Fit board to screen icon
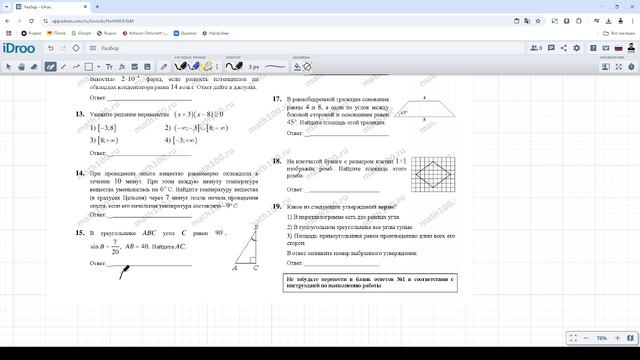The width and height of the screenshot is (640, 360). point(573,338)
